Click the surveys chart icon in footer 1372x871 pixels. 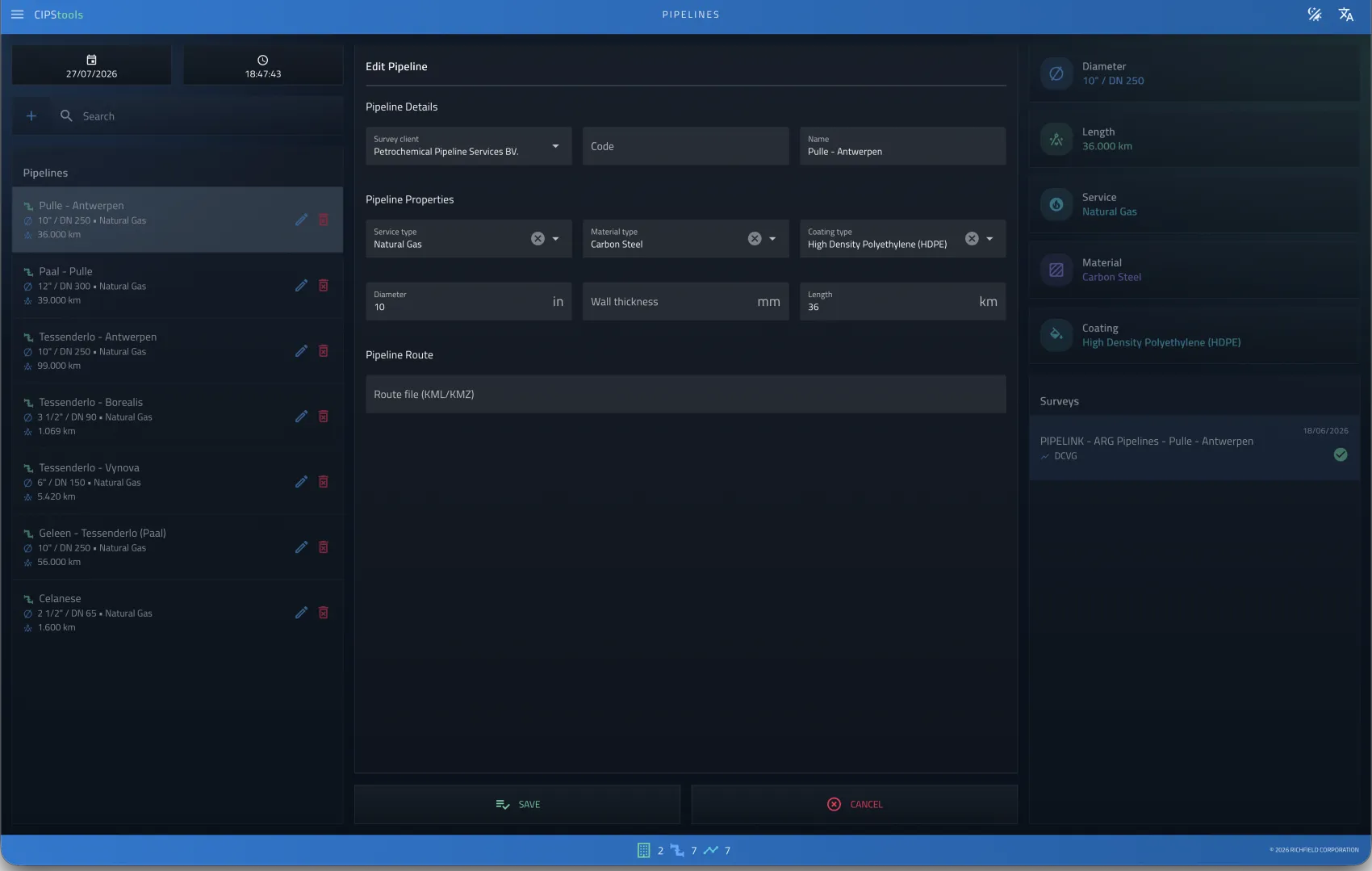(711, 850)
